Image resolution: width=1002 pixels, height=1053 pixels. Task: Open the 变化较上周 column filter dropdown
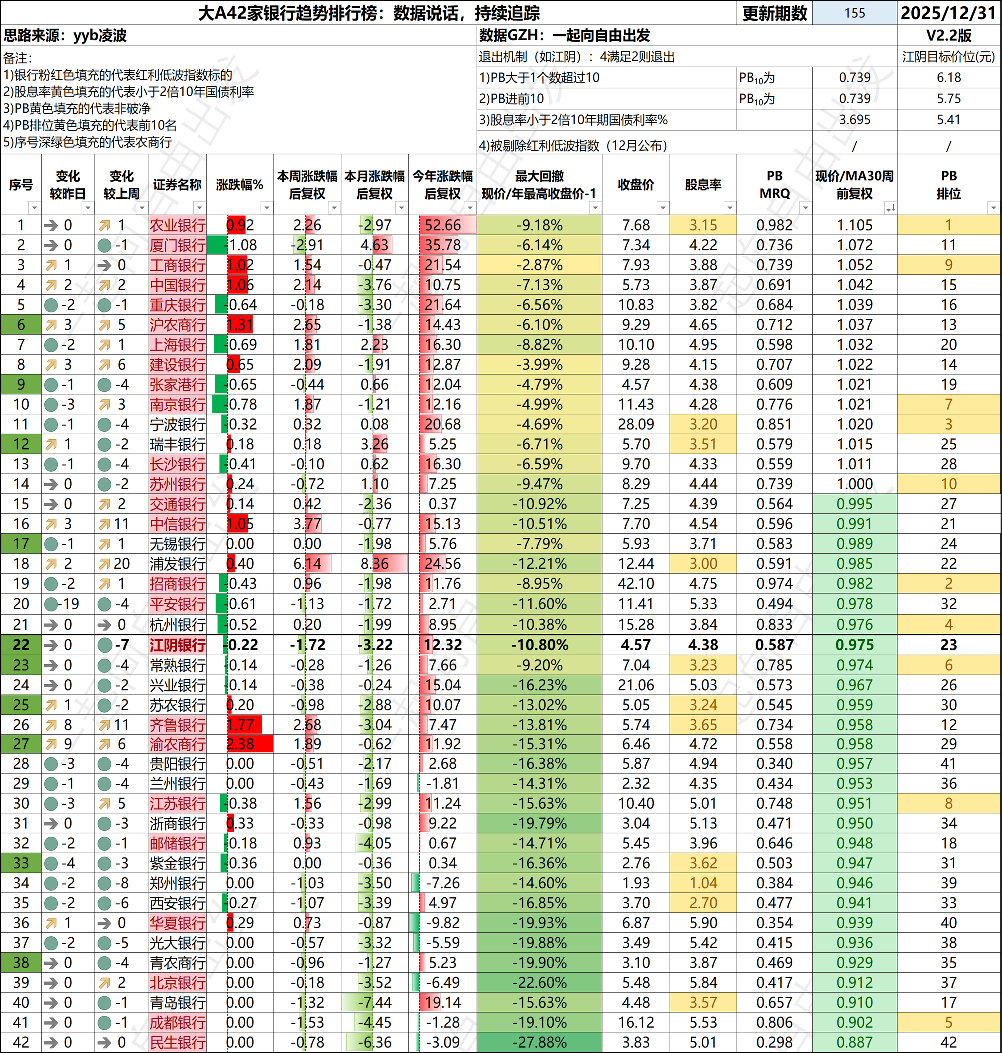click(x=141, y=208)
